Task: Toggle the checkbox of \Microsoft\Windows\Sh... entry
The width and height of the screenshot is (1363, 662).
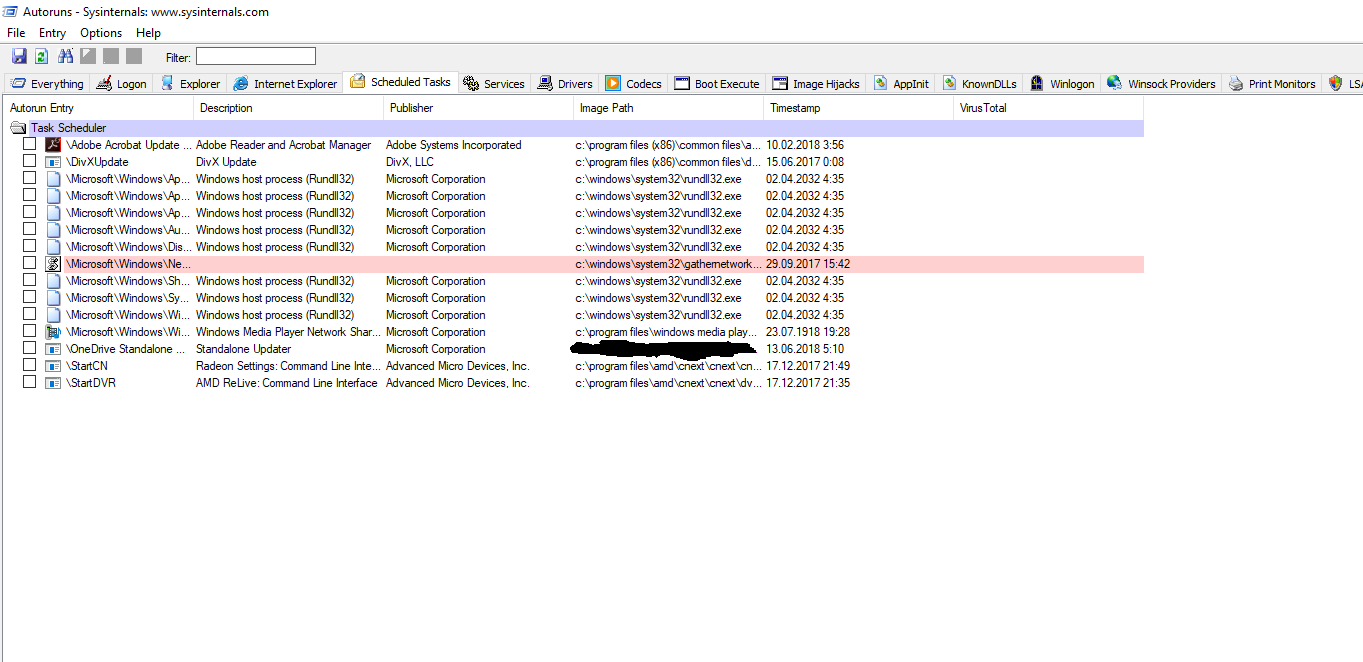Action: [30, 281]
